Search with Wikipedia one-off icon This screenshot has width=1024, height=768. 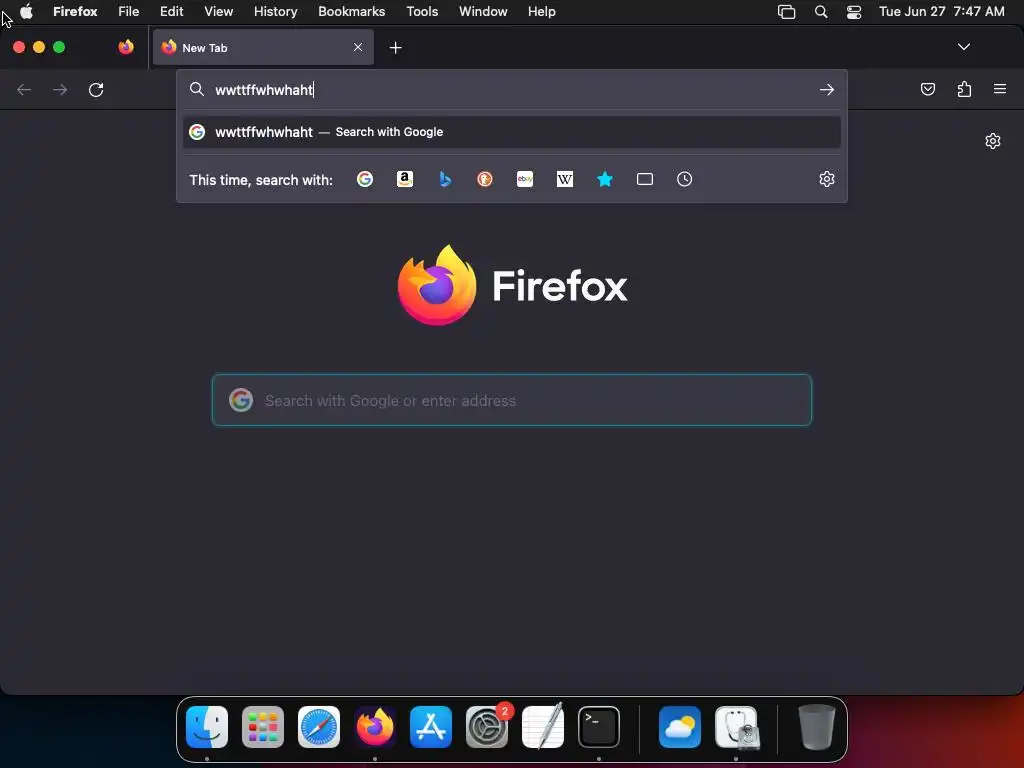coord(565,179)
